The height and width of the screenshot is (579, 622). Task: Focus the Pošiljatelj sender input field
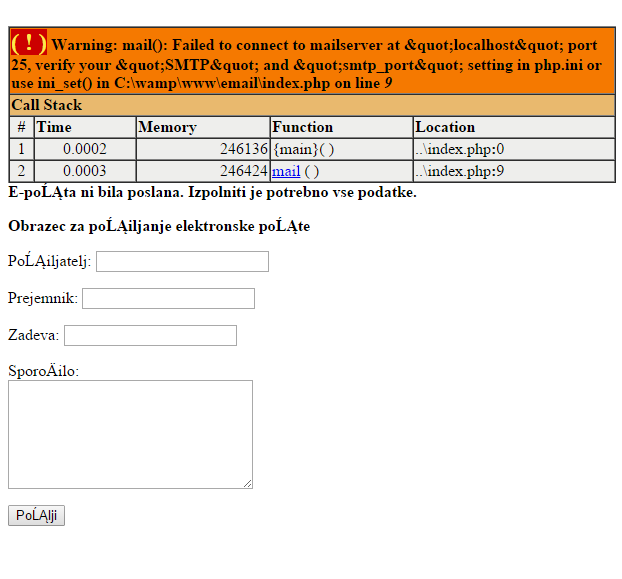click(x=182, y=261)
